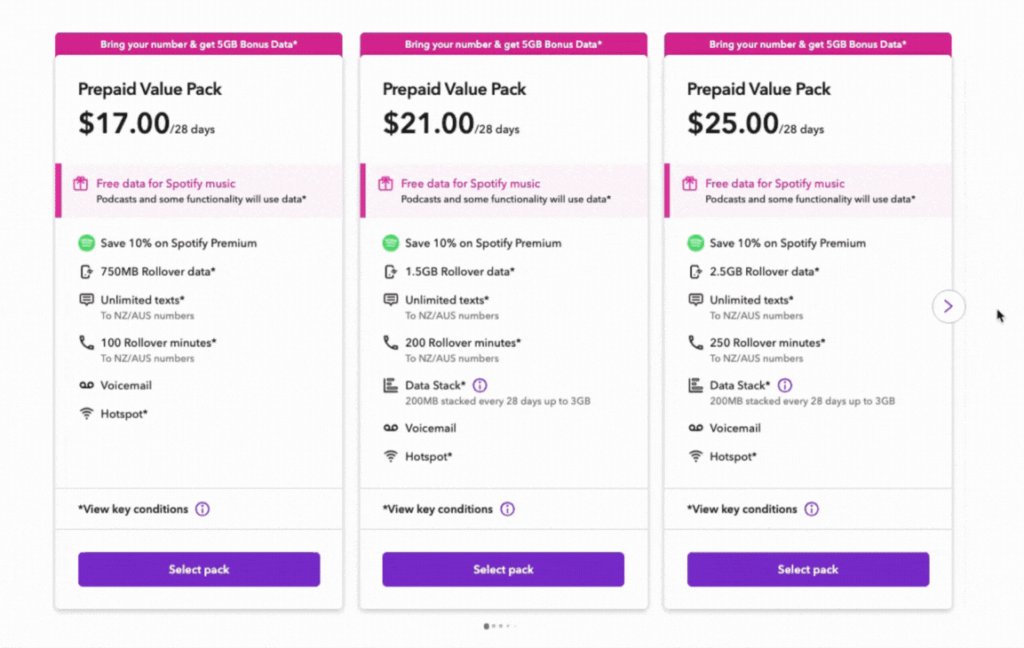Image resolution: width=1024 pixels, height=648 pixels.
Task: Click info icon beside $17 pack key conditions
Action: tap(202, 509)
